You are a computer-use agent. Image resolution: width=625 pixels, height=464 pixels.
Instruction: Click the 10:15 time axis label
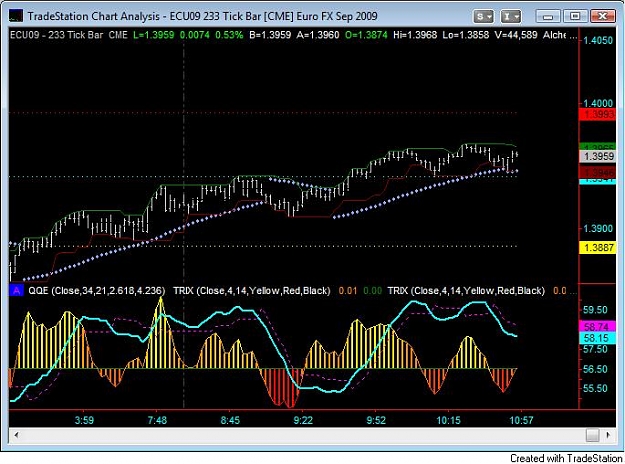coord(448,420)
